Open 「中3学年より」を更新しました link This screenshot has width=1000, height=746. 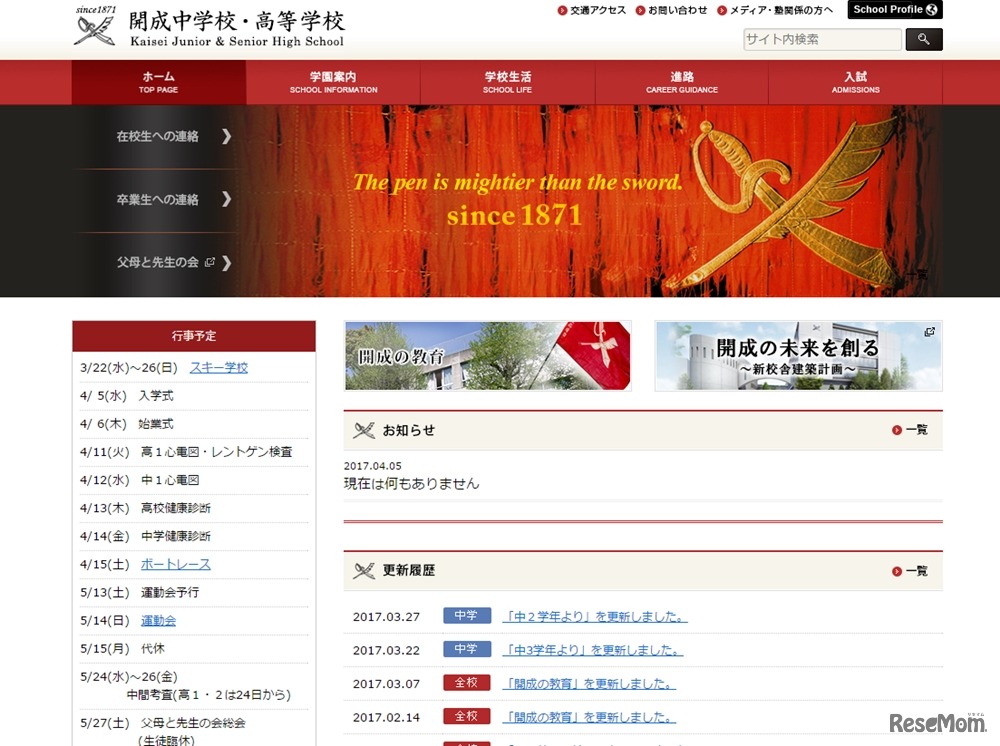[593, 650]
